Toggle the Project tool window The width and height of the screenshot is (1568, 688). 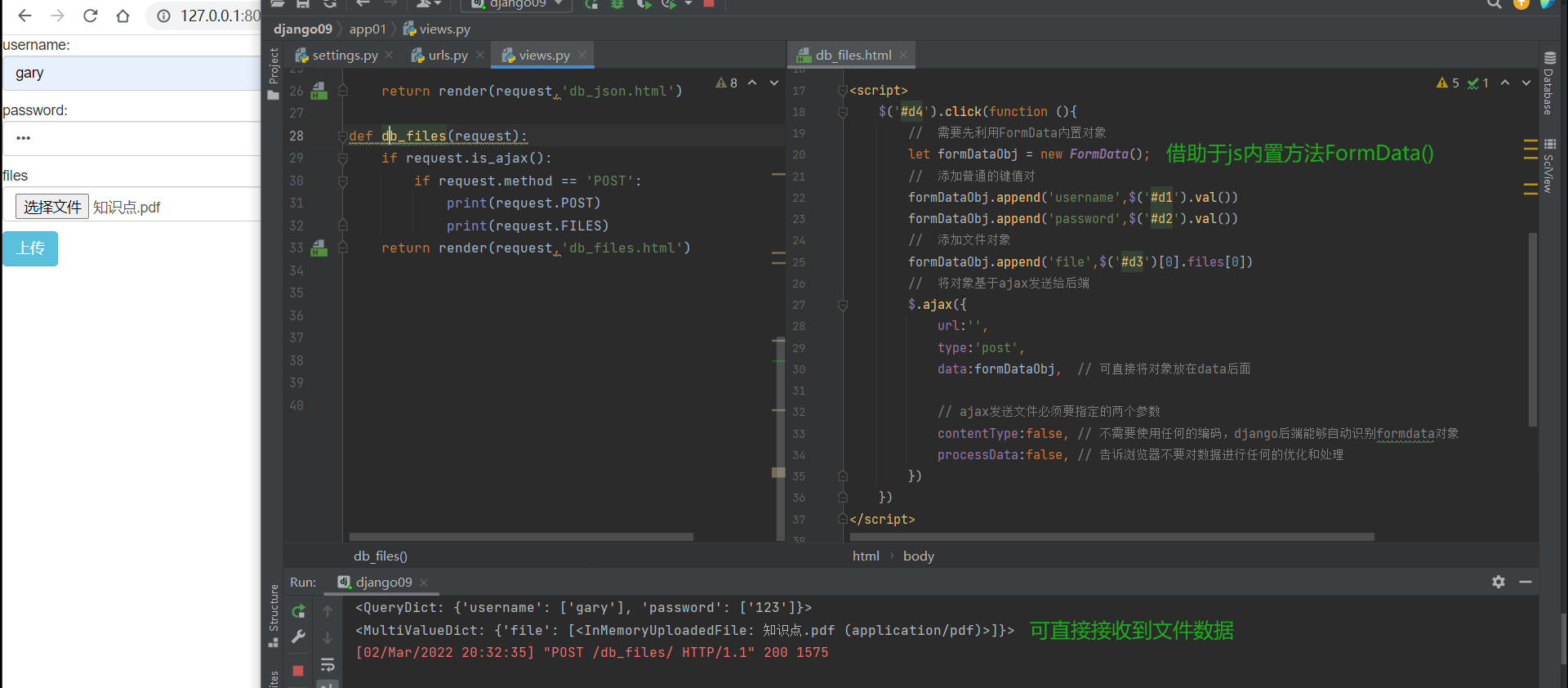point(274,74)
